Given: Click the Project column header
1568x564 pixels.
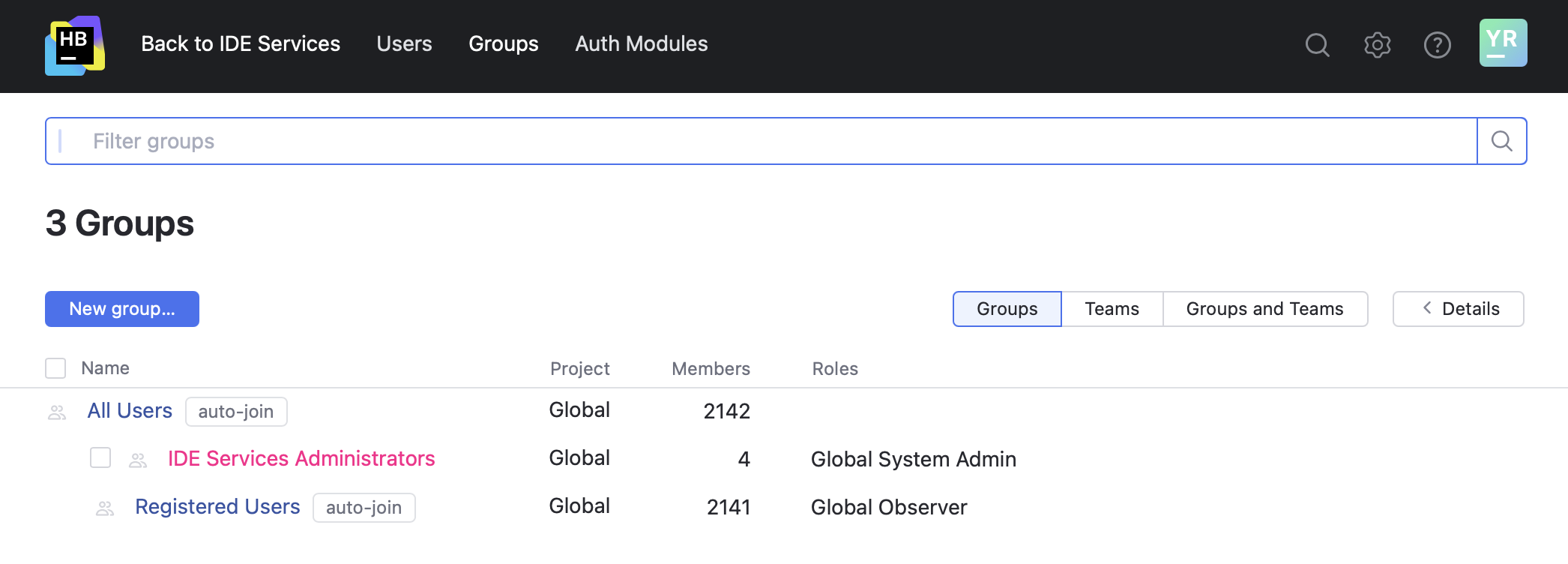Looking at the screenshot, I should click(579, 369).
